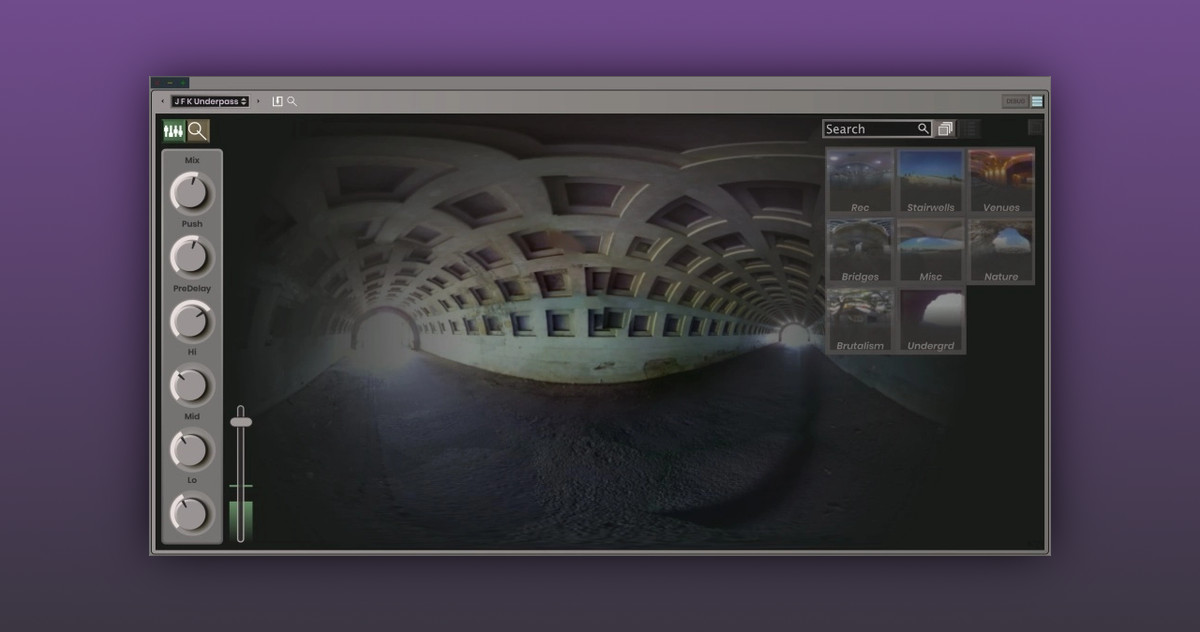1200x632 pixels.
Task: Choose the Bridges category tile
Action: point(860,251)
